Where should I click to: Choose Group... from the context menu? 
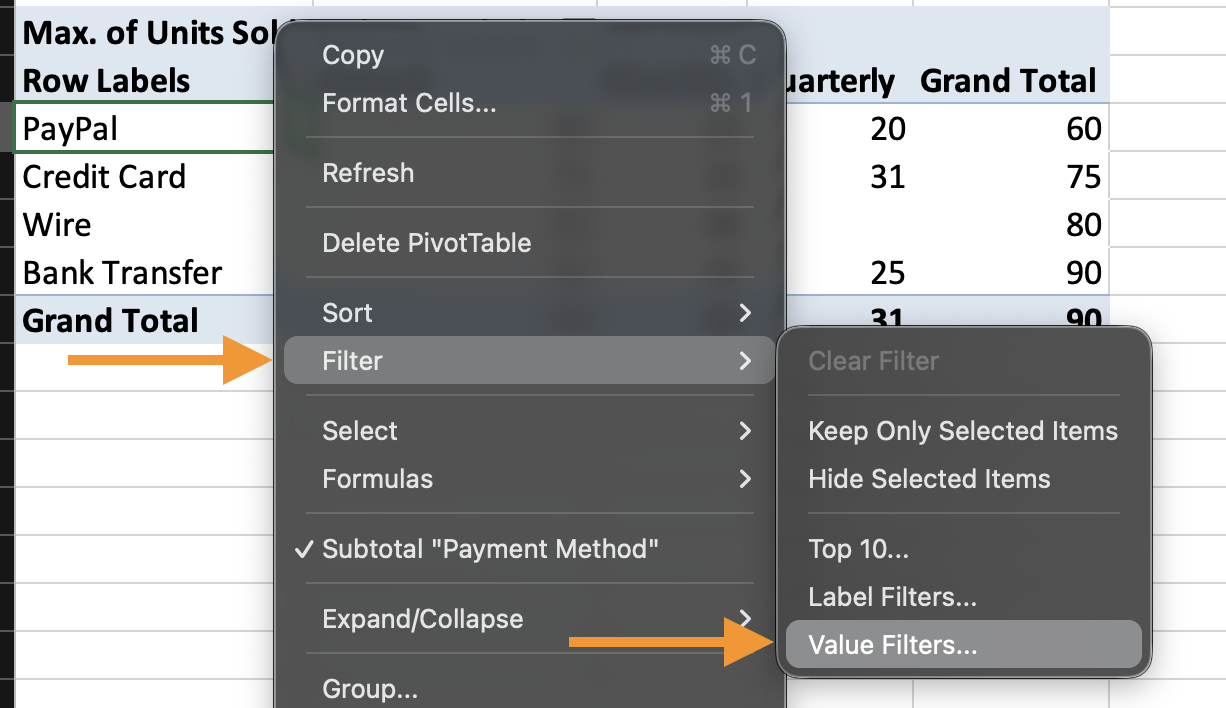point(370,689)
